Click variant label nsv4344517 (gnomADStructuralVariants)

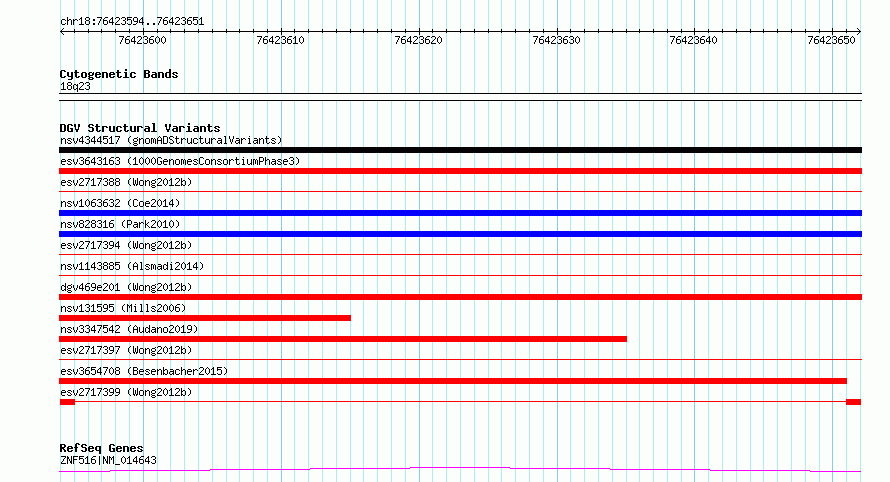point(171,140)
